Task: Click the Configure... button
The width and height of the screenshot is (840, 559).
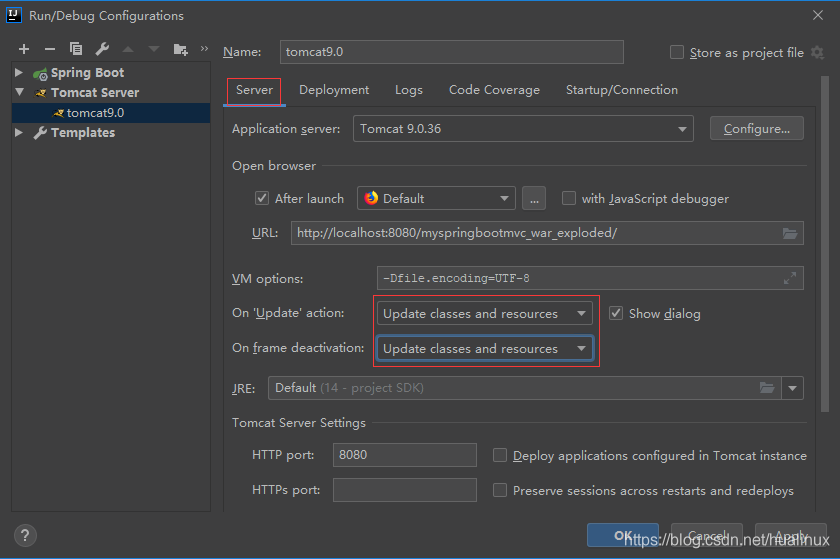Action: tap(756, 129)
